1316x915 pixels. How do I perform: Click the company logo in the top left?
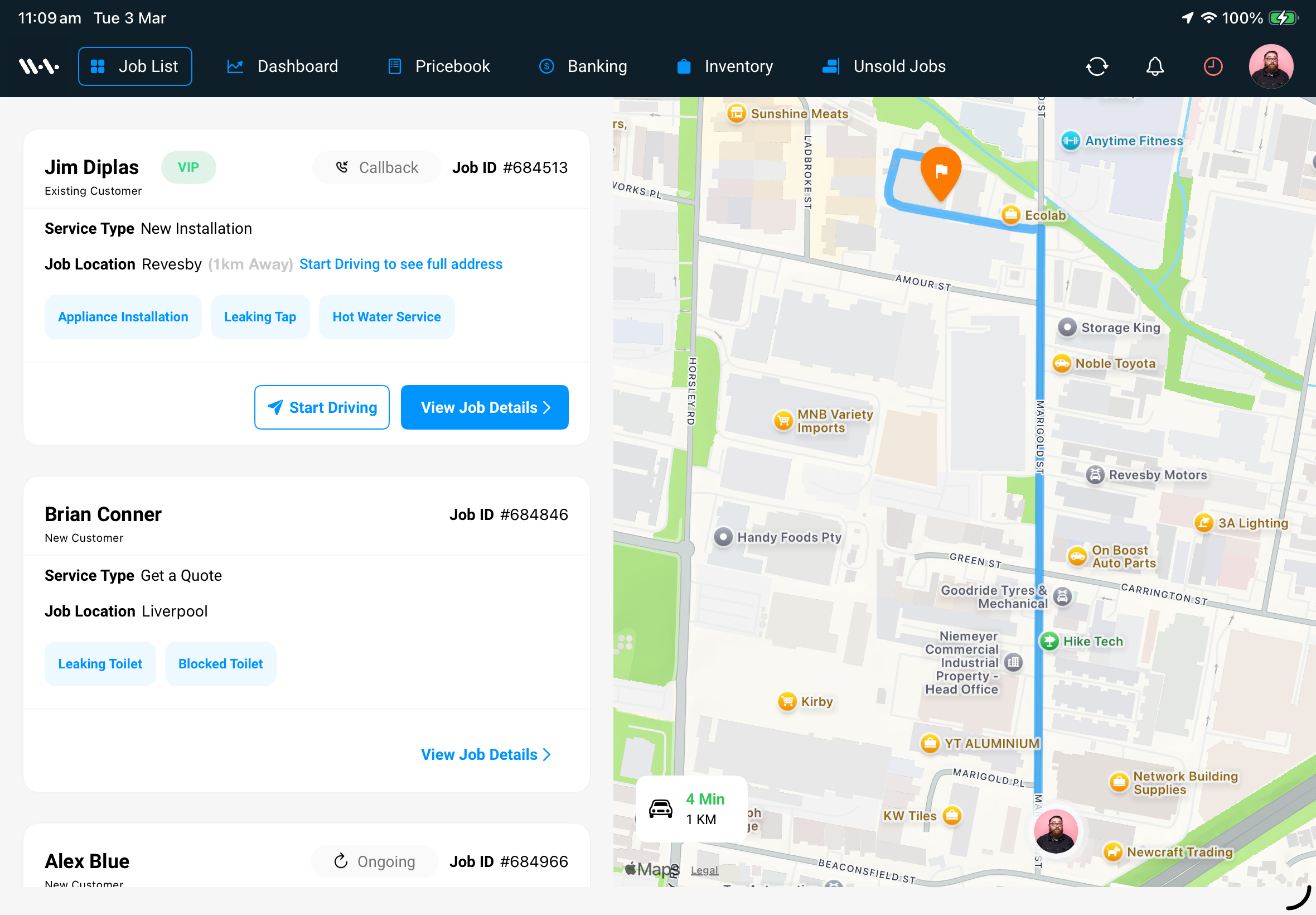click(38, 65)
